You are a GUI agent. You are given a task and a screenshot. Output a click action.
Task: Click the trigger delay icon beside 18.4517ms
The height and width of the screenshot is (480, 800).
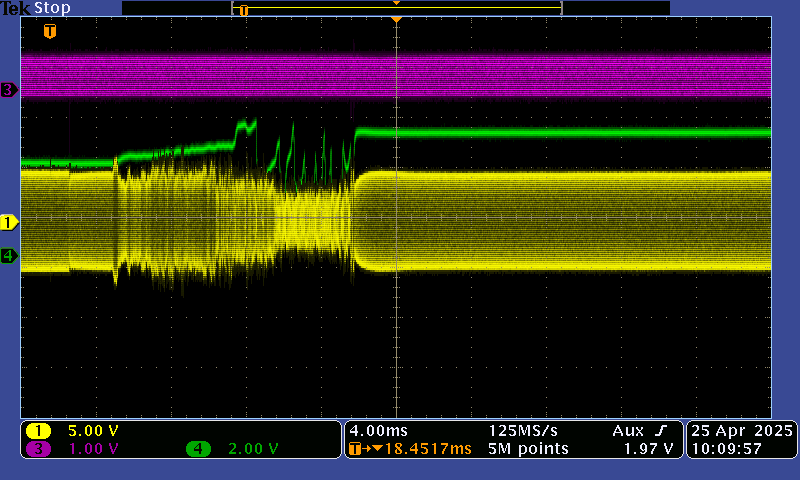tap(358, 449)
